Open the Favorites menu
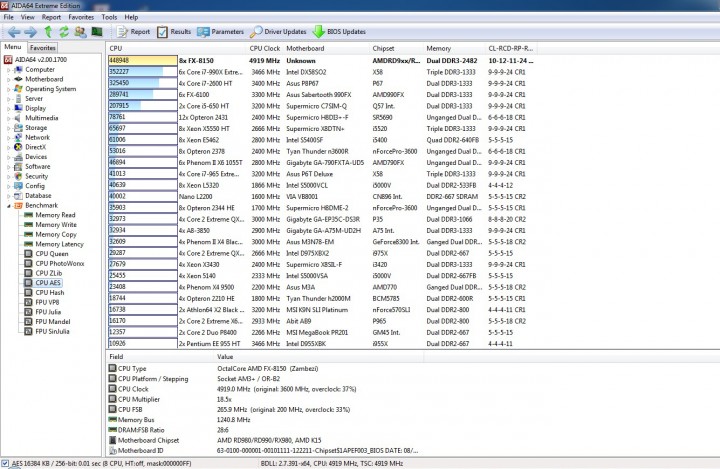720x469 pixels. (81, 17)
